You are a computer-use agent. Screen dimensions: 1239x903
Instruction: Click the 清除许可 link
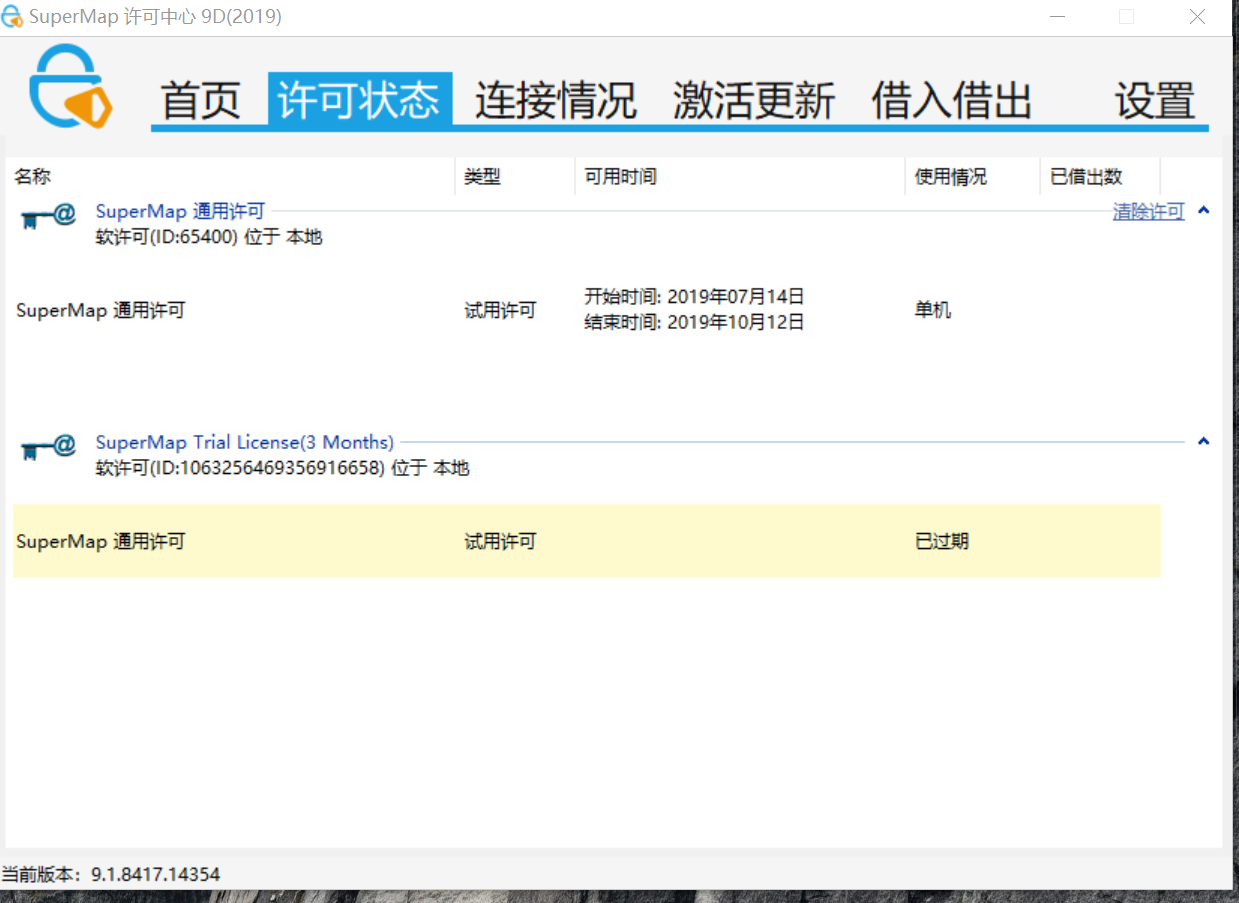1148,211
